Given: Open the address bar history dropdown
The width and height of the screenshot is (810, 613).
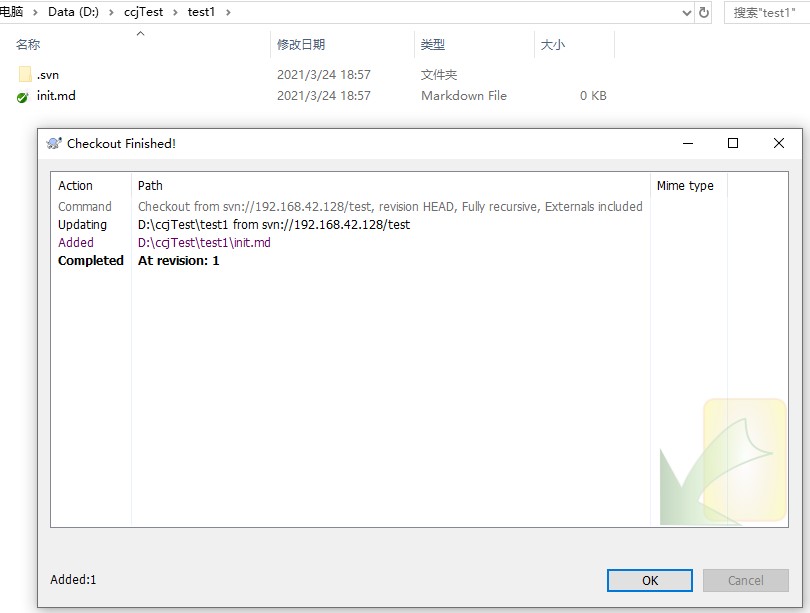Looking at the screenshot, I should pos(686,13).
